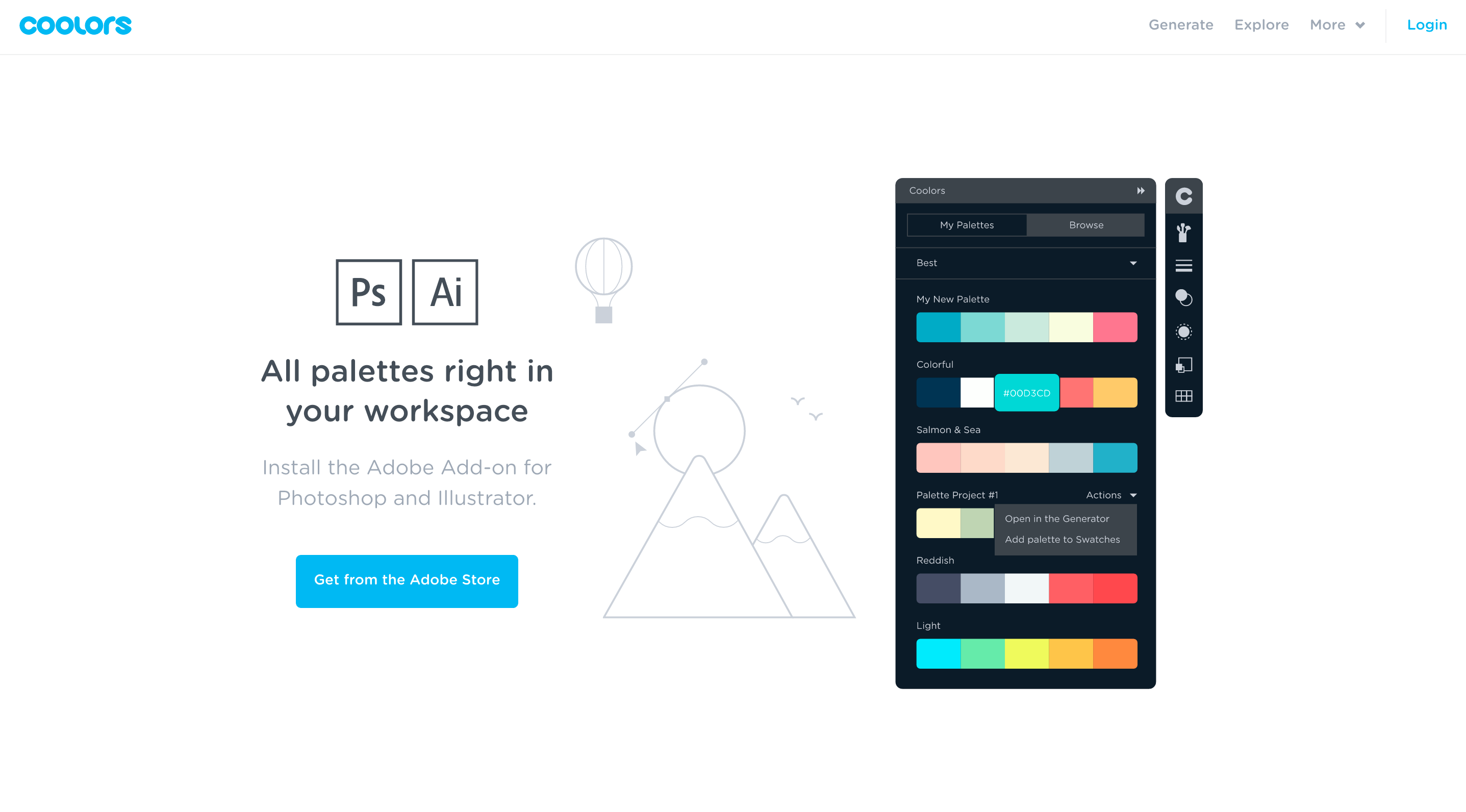Viewport: 1466px width, 812px height.
Task: Switch to the My Palettes tab
Action: click(966, 224)
